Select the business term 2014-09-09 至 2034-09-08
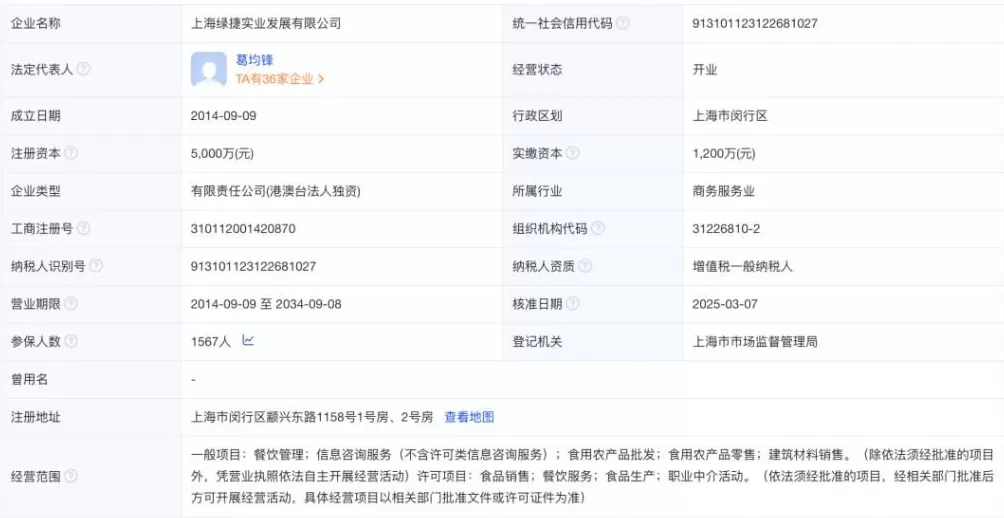1004x518 pixels. [266, 304]
